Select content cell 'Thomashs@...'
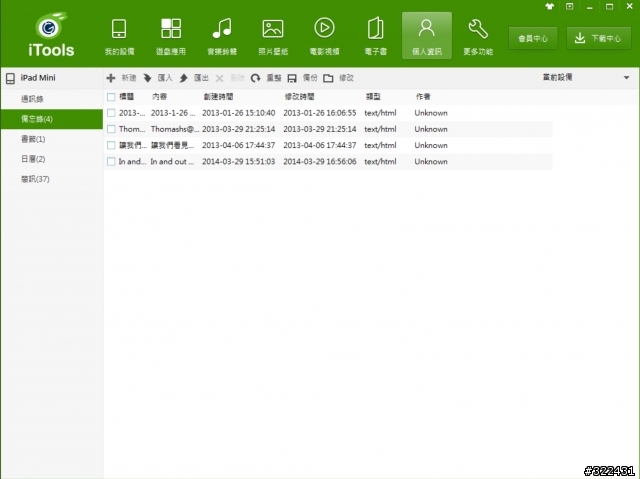This screenshot has width=640, height=479. pyautogui.click(x=175, y=129)
